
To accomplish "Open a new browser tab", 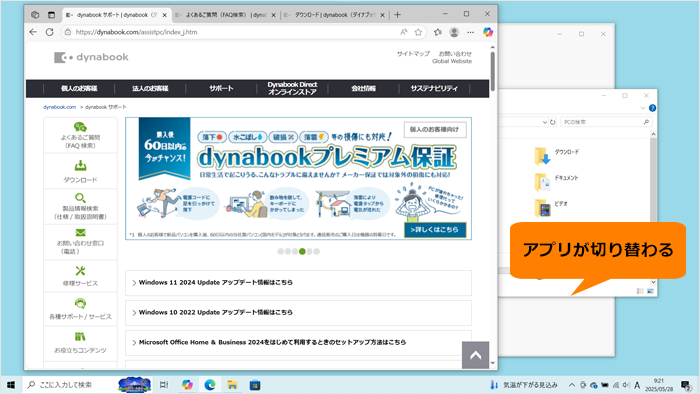I will (x=397, y=15).
